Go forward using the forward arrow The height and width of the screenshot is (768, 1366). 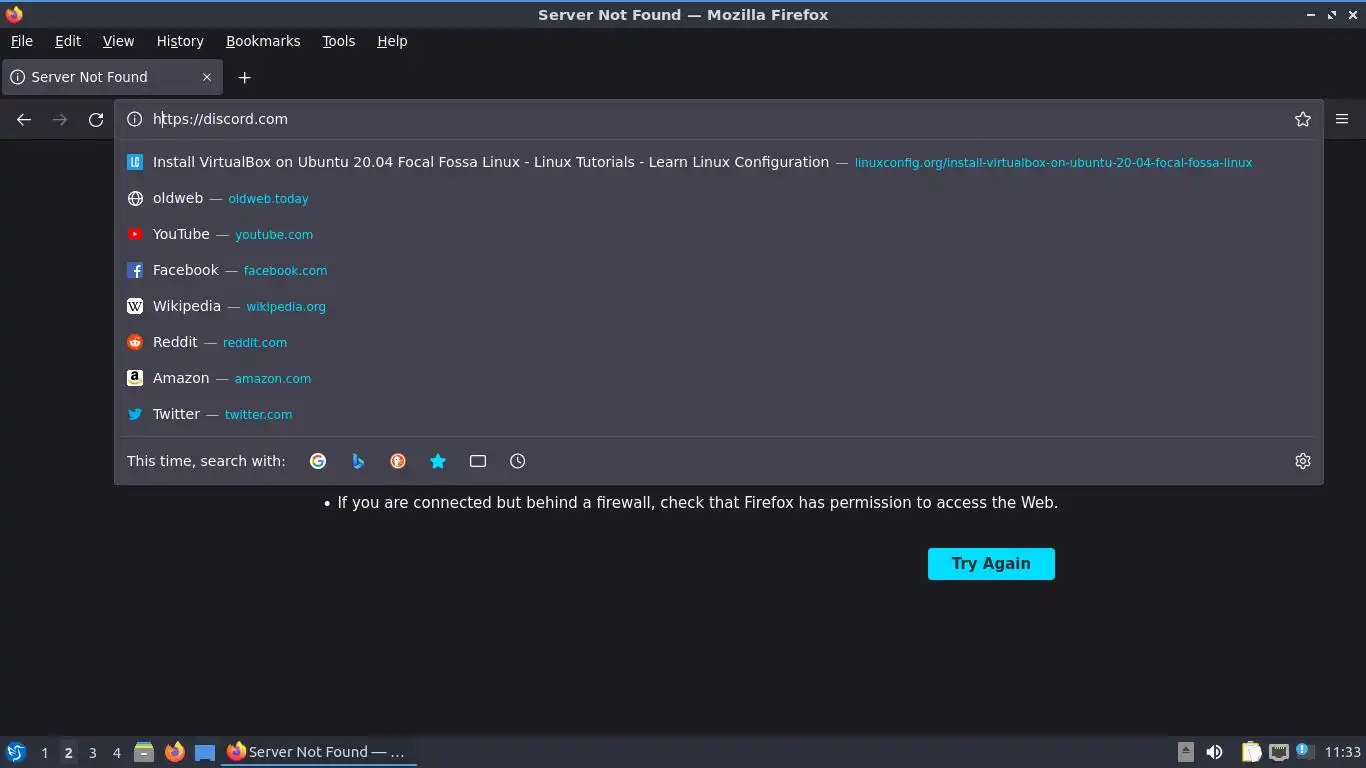click(60, 119)
